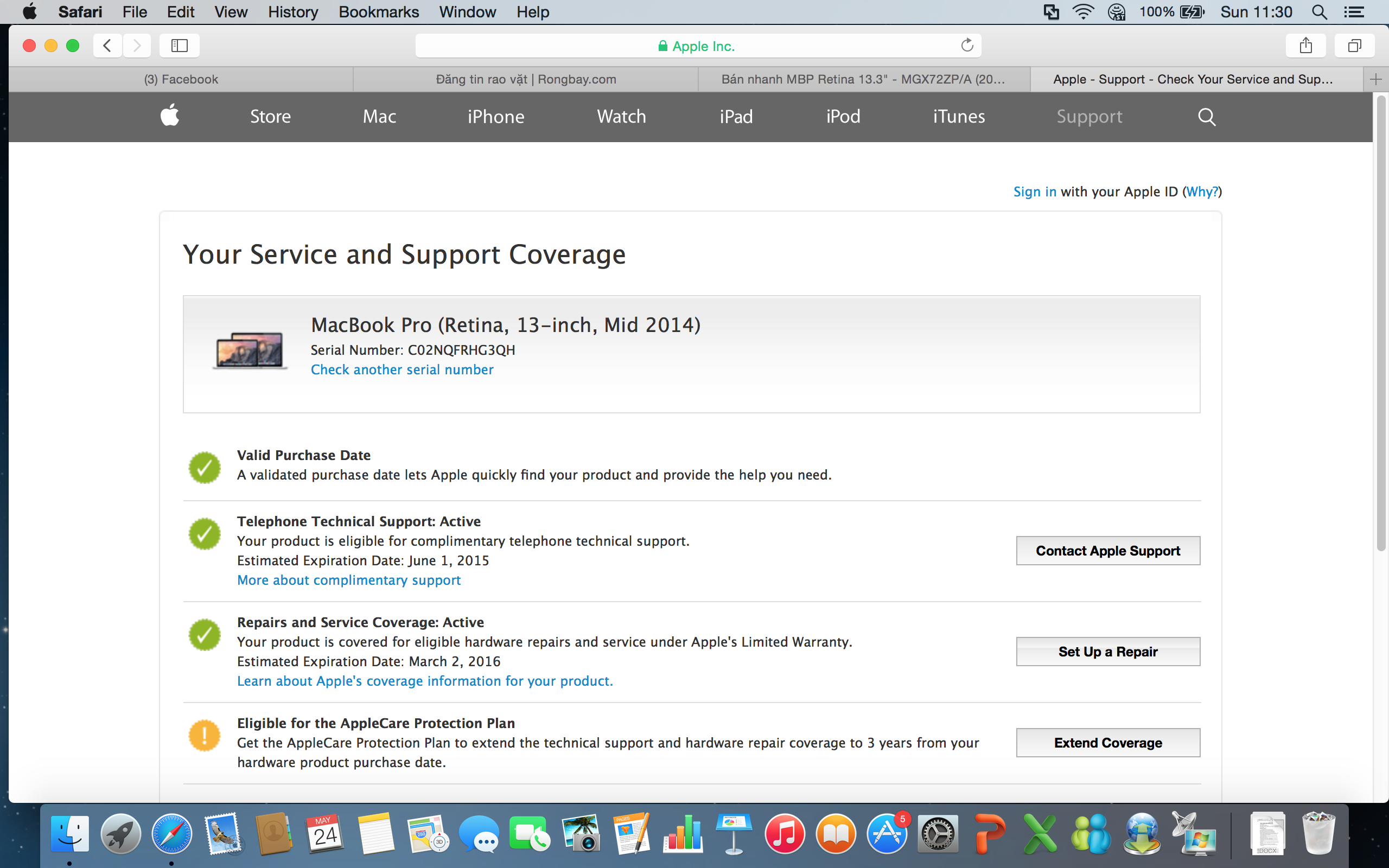Click the Extend Coverage button
Viewport: 1389px width, 868px height.
point(1108,743)
